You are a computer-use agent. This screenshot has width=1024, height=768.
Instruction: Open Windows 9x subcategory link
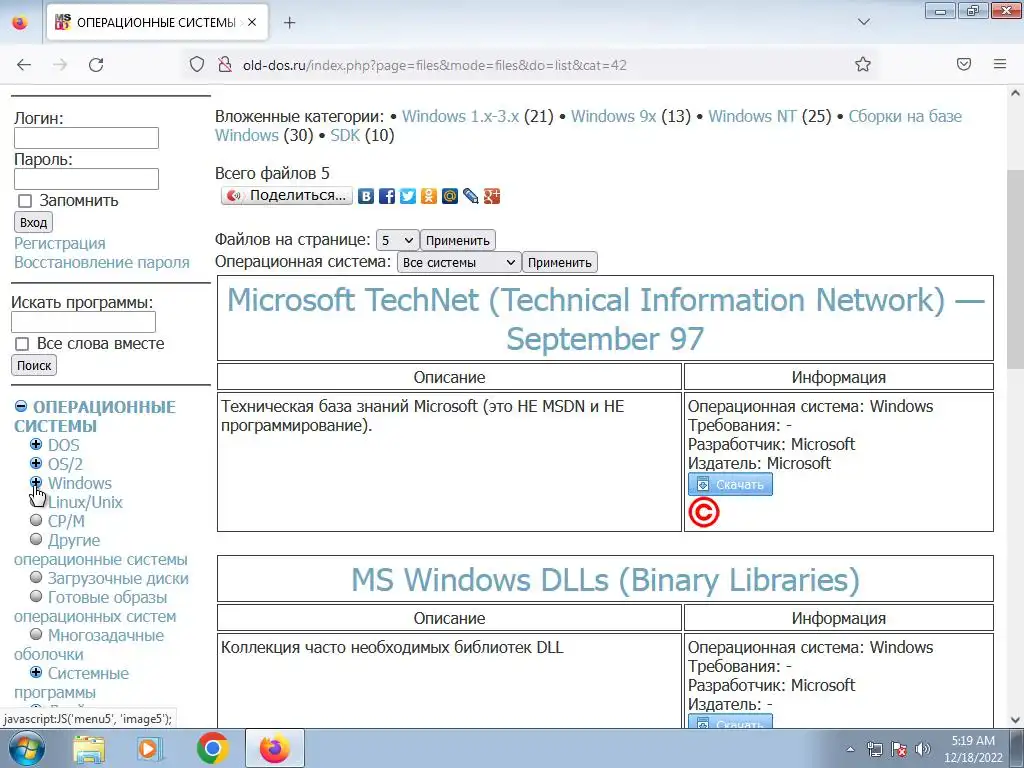[x=613, y=116]
